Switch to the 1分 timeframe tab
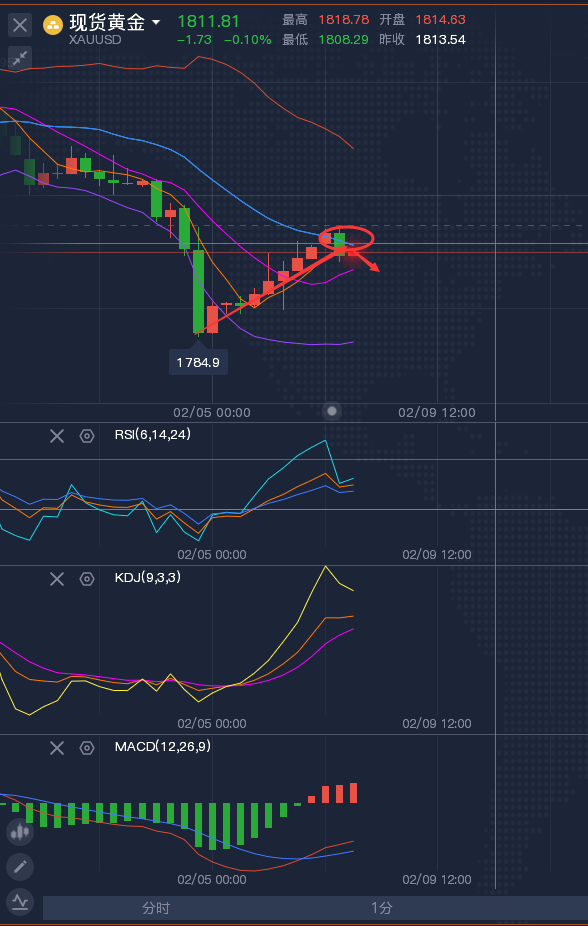Image resolution: width=588 pixels, height=926 pixels. pos(382,908)
